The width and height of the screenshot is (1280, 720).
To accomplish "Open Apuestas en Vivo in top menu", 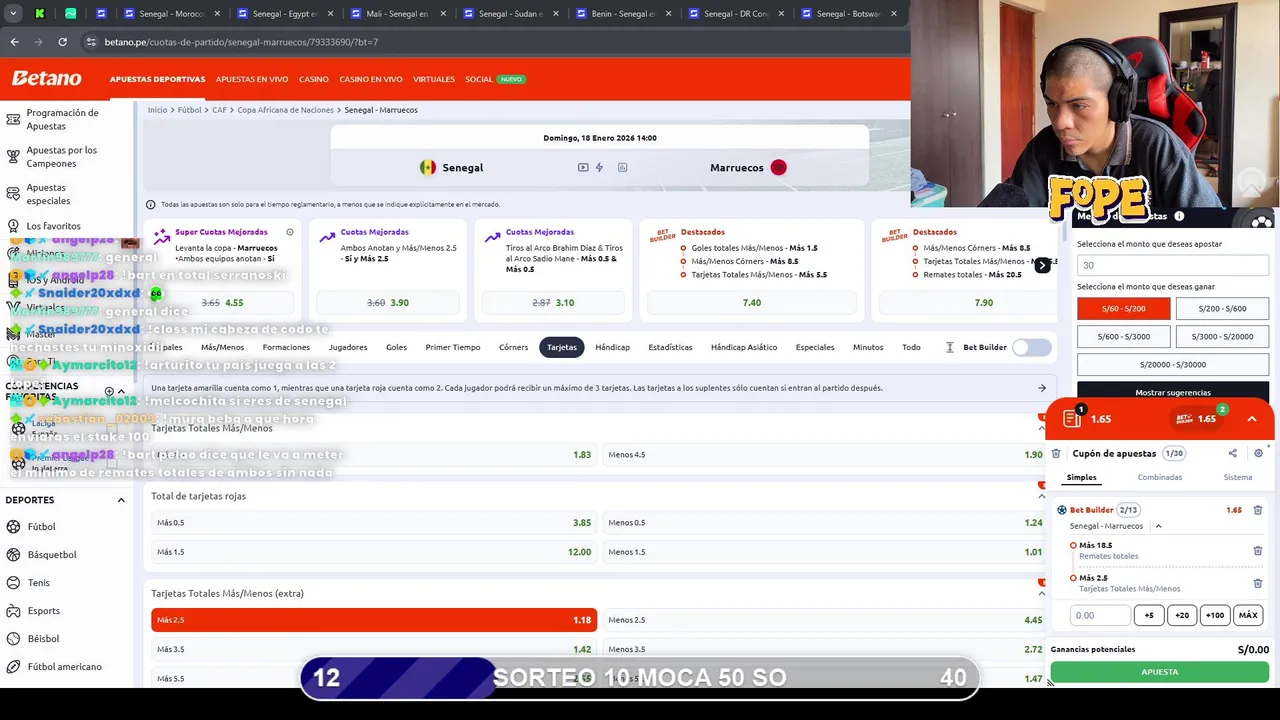I will (252, 79).
